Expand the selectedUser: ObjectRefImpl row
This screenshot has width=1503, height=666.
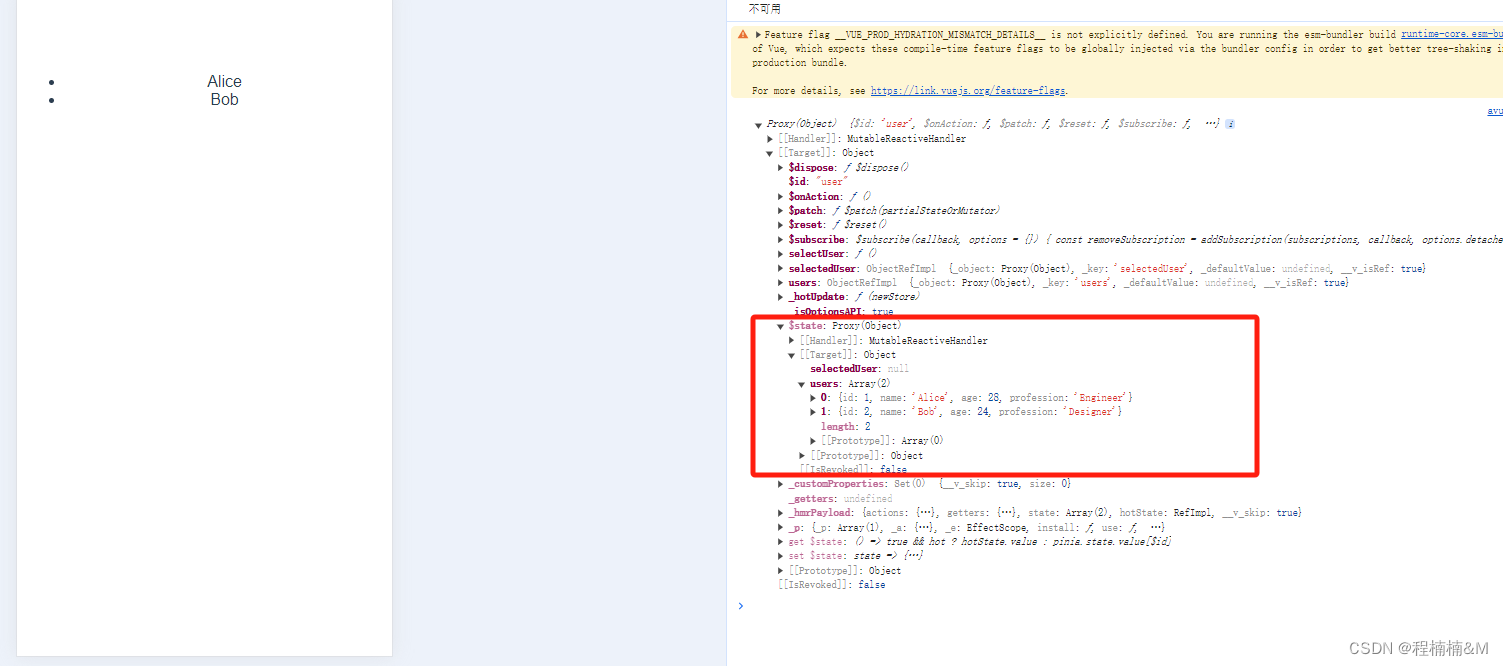[781, 269]
